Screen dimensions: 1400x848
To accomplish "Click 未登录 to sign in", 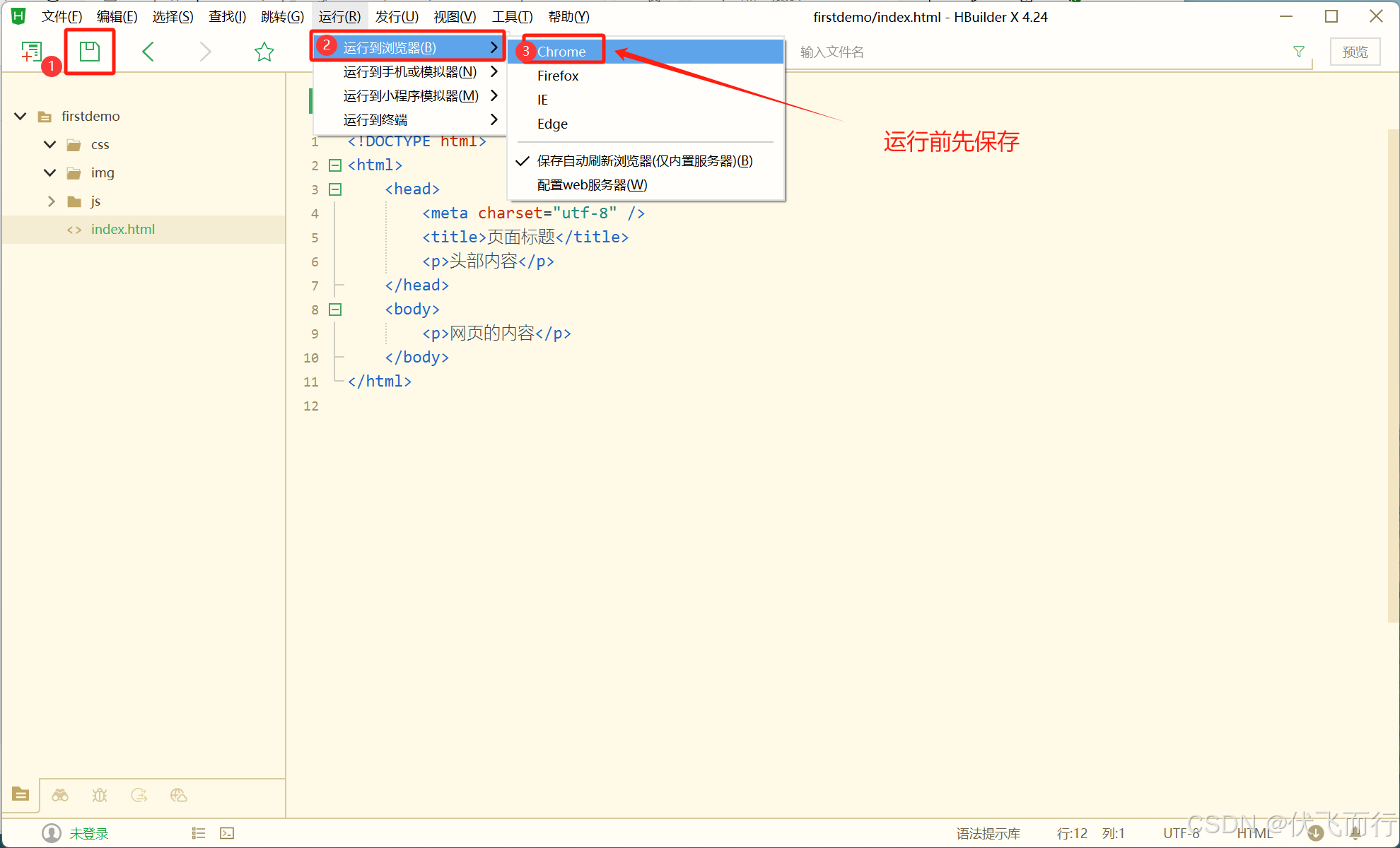I will click(90, 833).
